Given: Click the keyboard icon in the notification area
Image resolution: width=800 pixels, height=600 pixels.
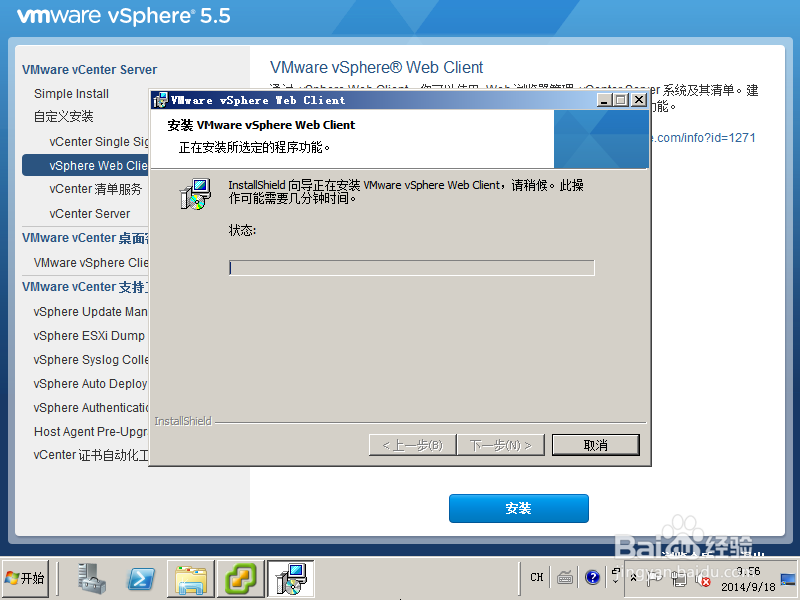Looking at the screenshot, I should point(565,578).
